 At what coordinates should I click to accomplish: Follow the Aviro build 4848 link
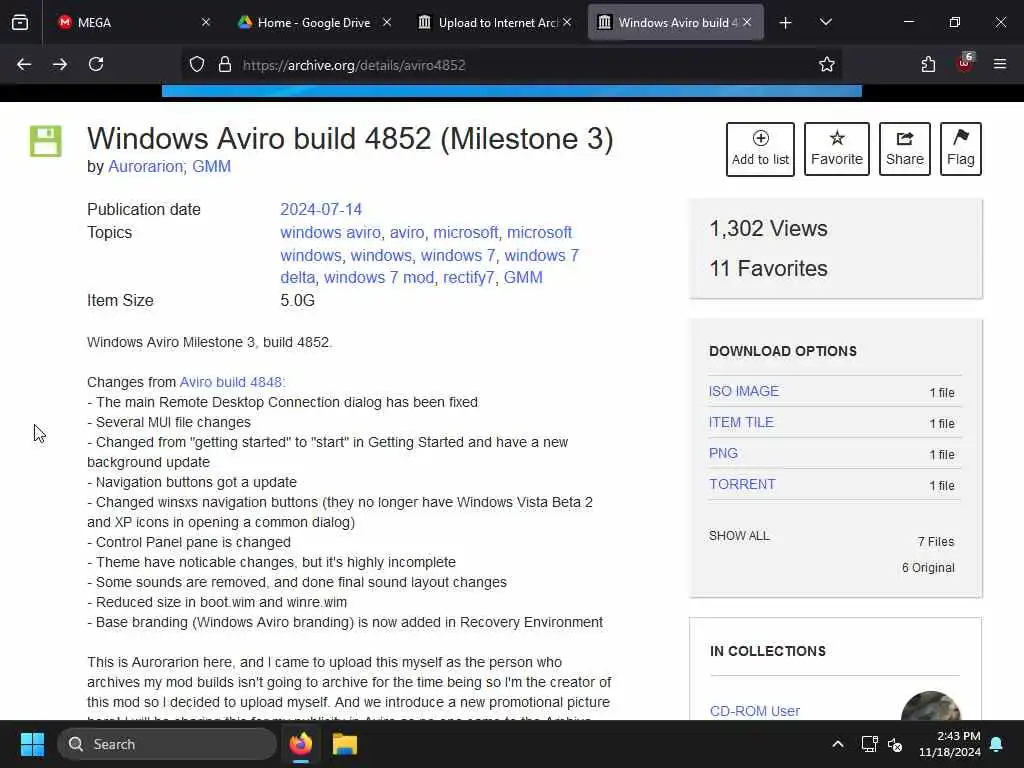click(232, 382)
